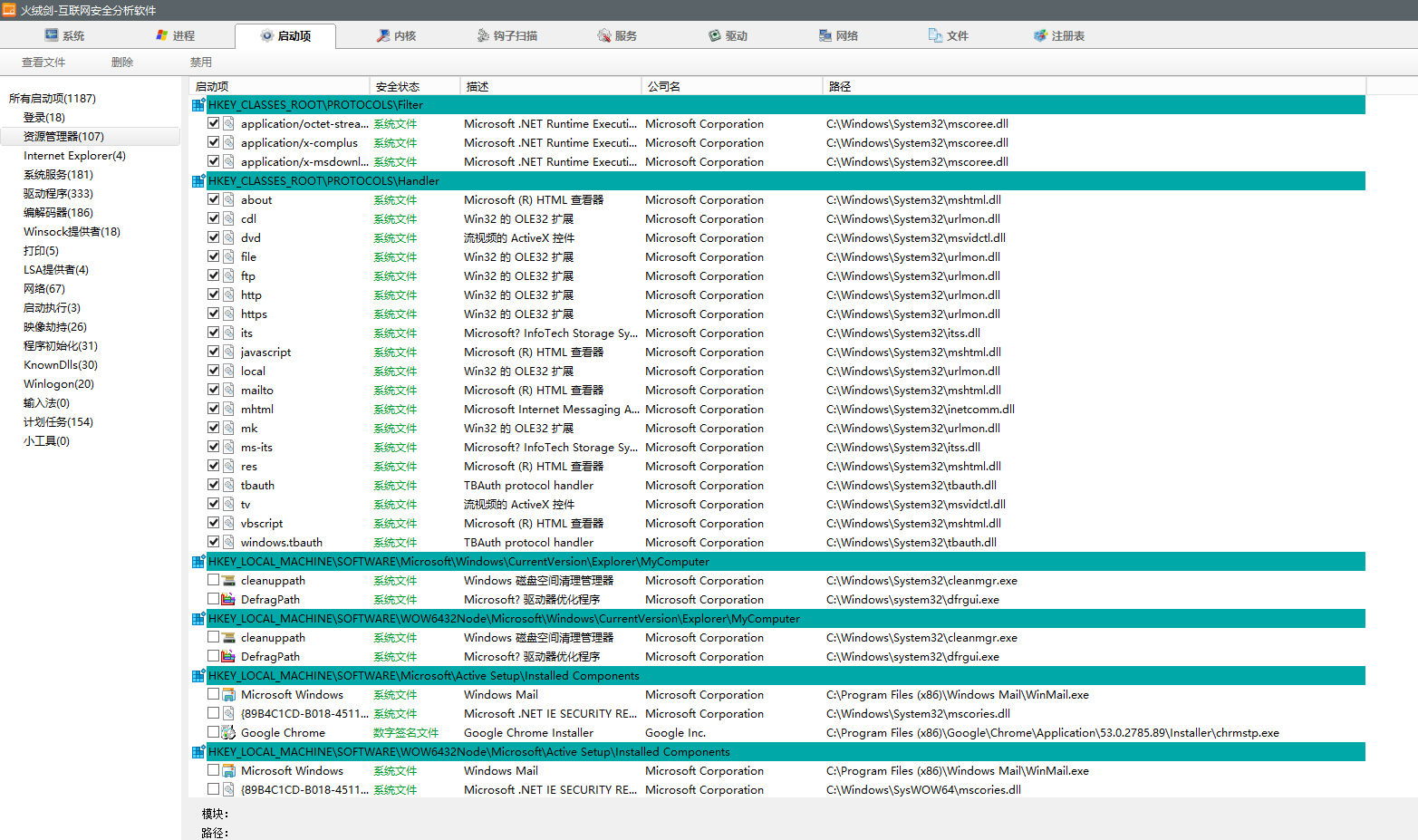Click the 驱动 tab icon
Image resolution: width=1418 pixels, height=840 pixels.
[715, 35]
